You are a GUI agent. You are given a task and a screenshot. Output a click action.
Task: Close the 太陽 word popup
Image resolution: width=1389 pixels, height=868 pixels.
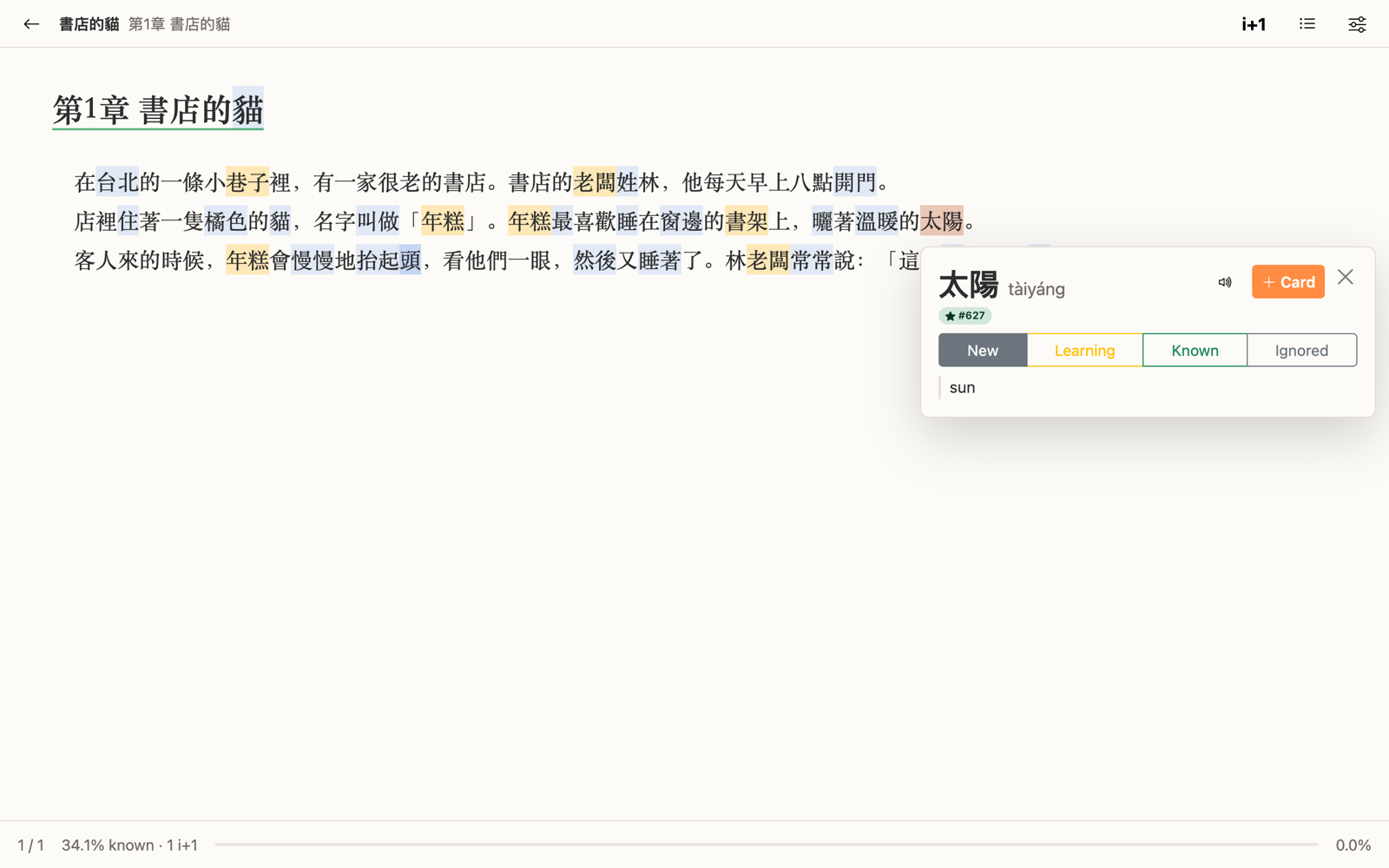coord(1346,277)
